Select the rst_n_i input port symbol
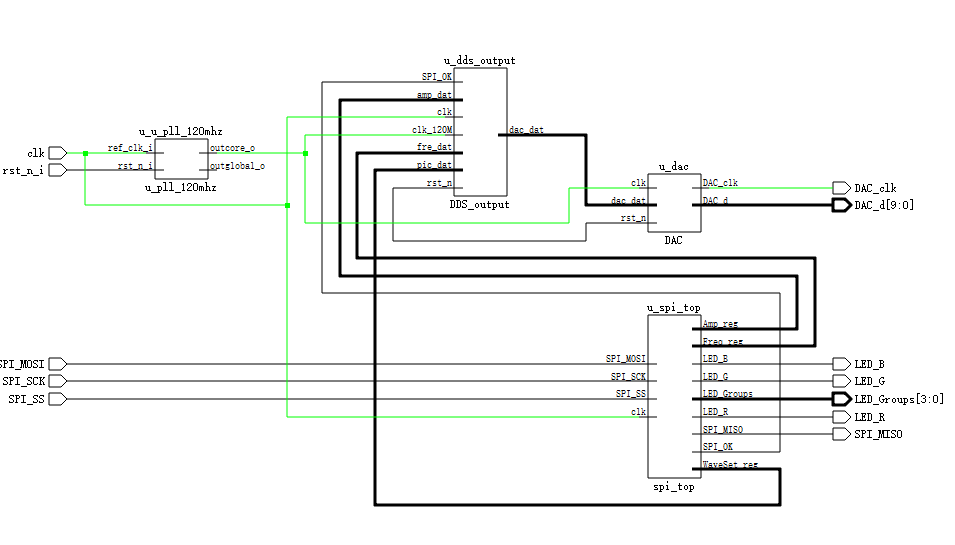This screenshot has width=955, height=545. [58, 170]
